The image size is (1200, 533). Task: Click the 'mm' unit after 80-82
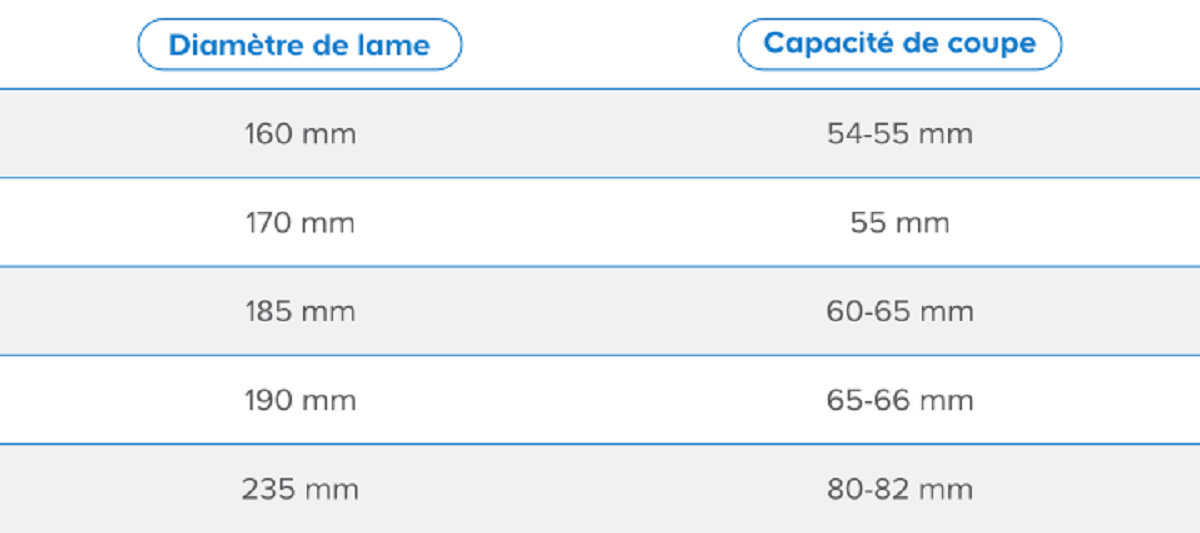[x=946, y=490]
